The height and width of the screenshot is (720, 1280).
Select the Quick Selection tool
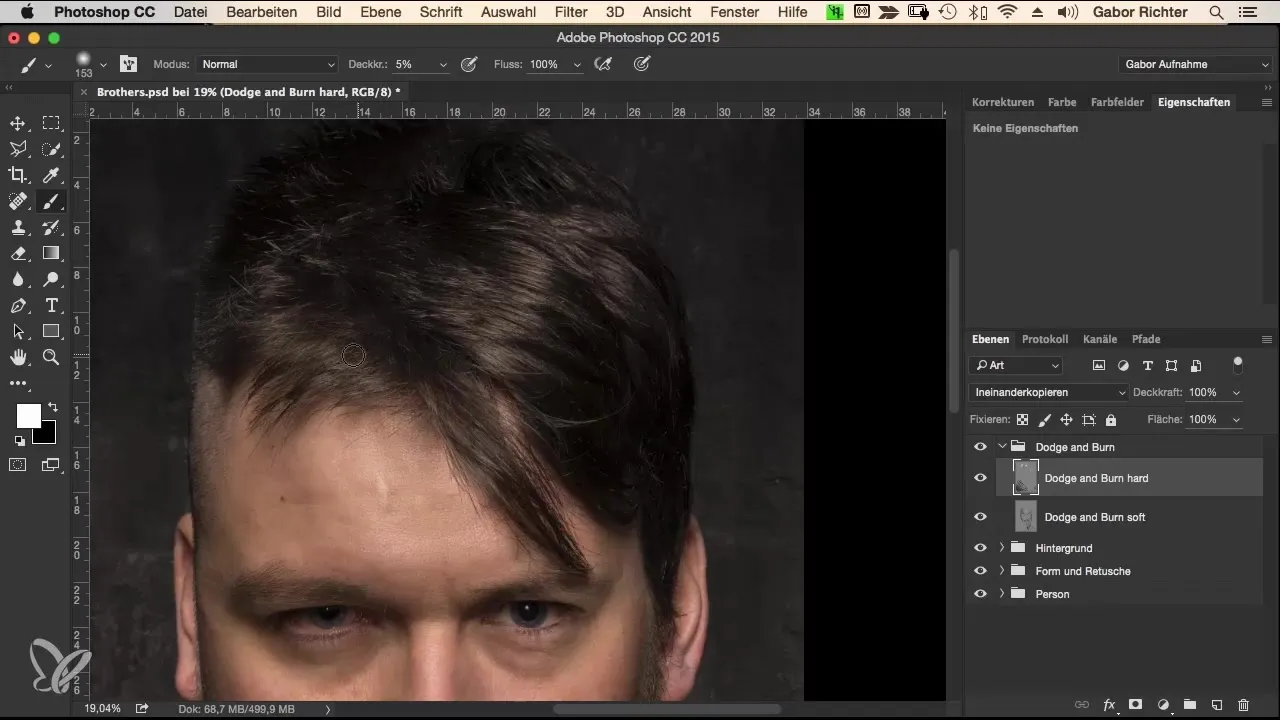[51, 149]
